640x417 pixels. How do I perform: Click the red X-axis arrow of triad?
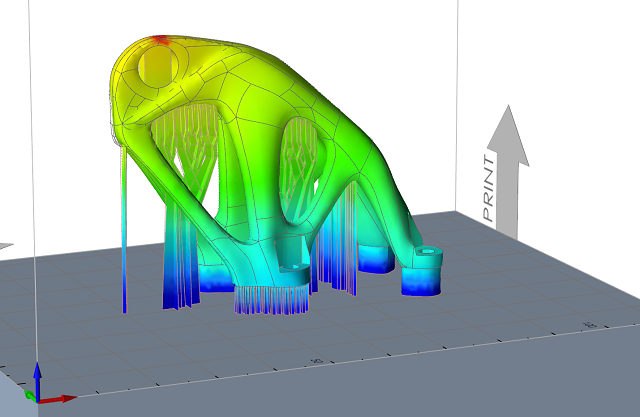[60, 398]
